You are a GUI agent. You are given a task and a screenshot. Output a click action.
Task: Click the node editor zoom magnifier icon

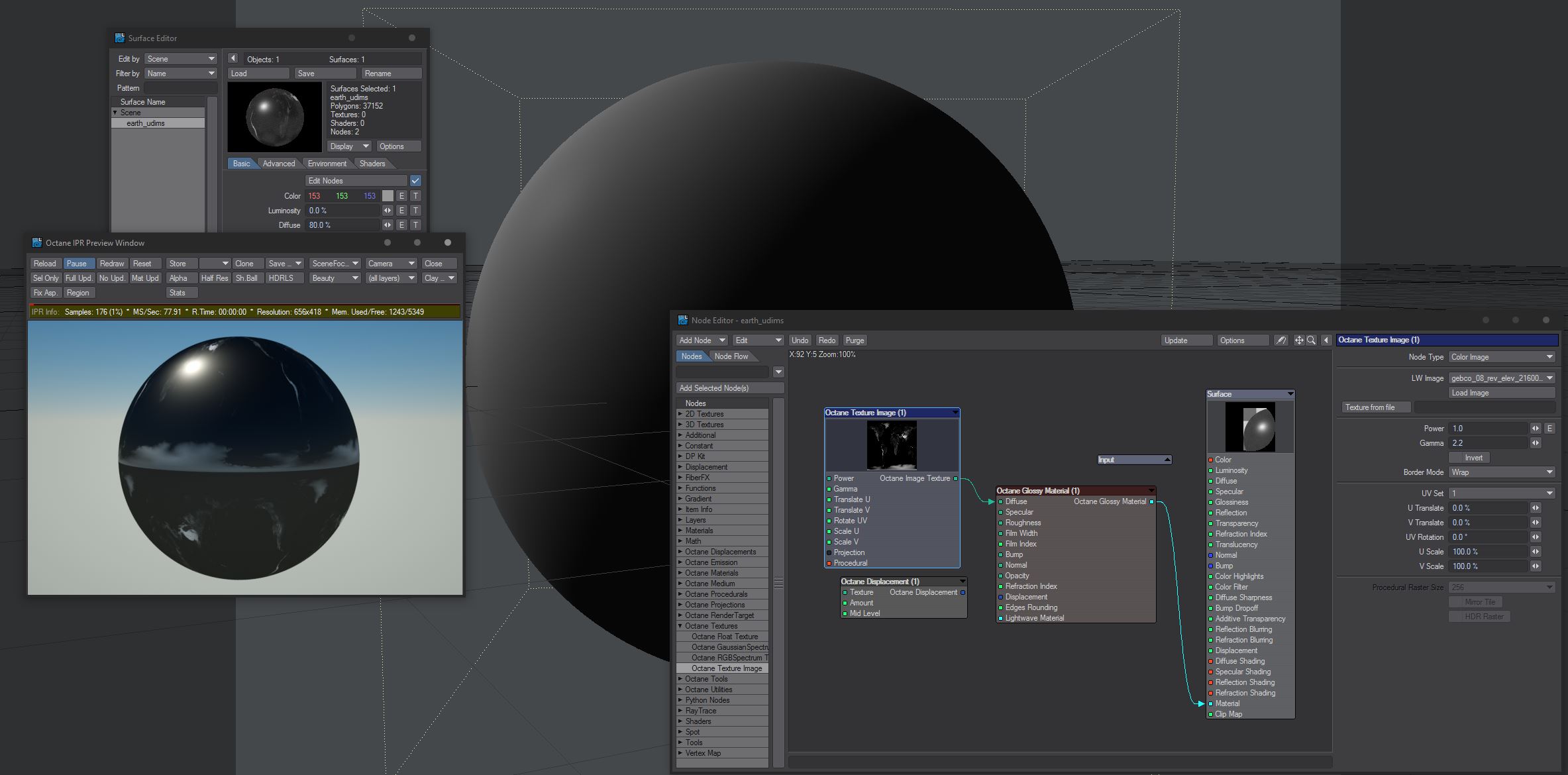1311,340
